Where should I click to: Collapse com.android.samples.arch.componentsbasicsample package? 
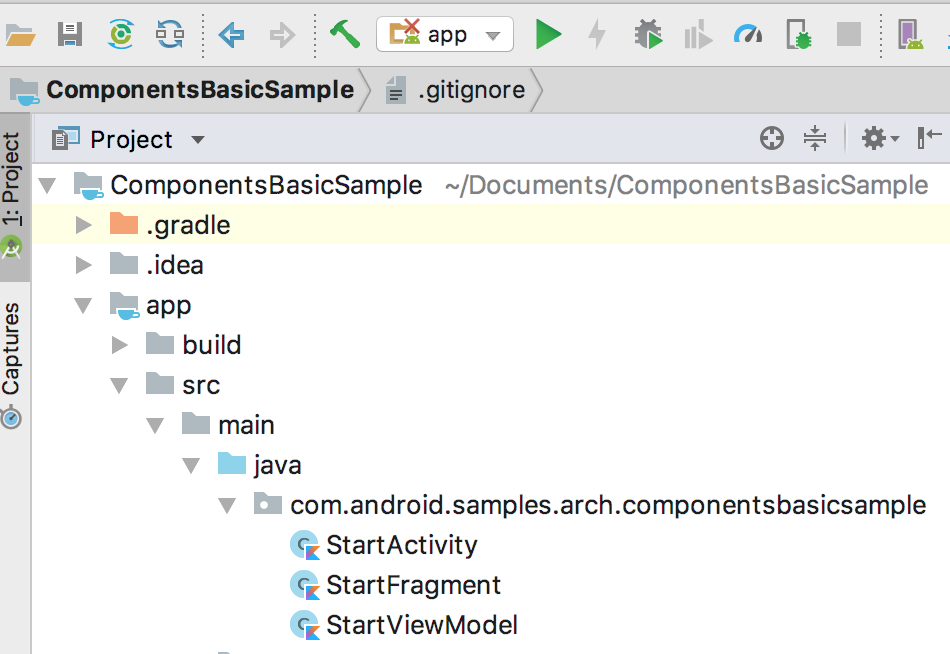[x=227, y=506]
